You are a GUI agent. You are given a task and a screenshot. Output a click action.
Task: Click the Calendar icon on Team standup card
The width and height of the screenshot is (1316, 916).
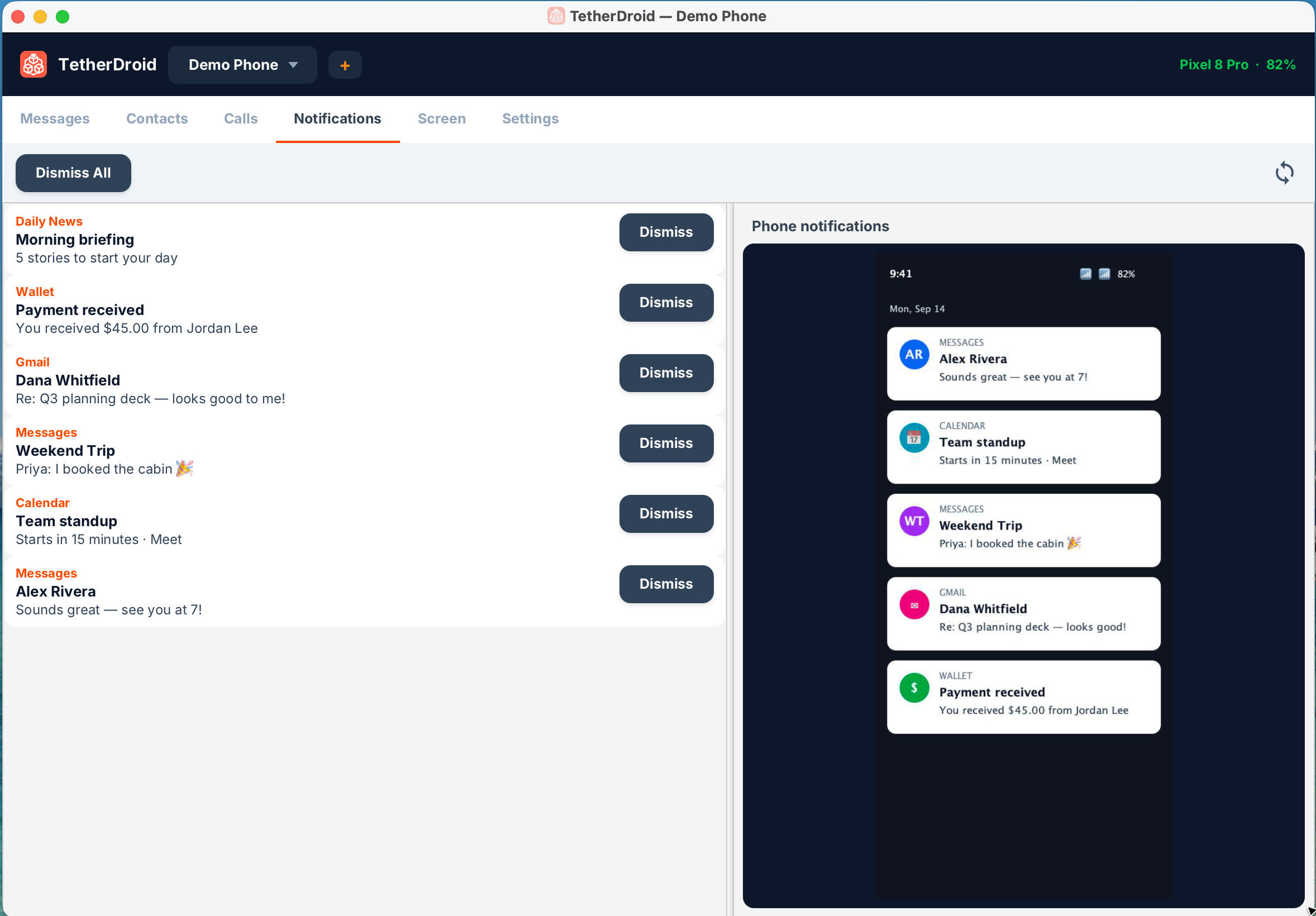tap(914, 438)
